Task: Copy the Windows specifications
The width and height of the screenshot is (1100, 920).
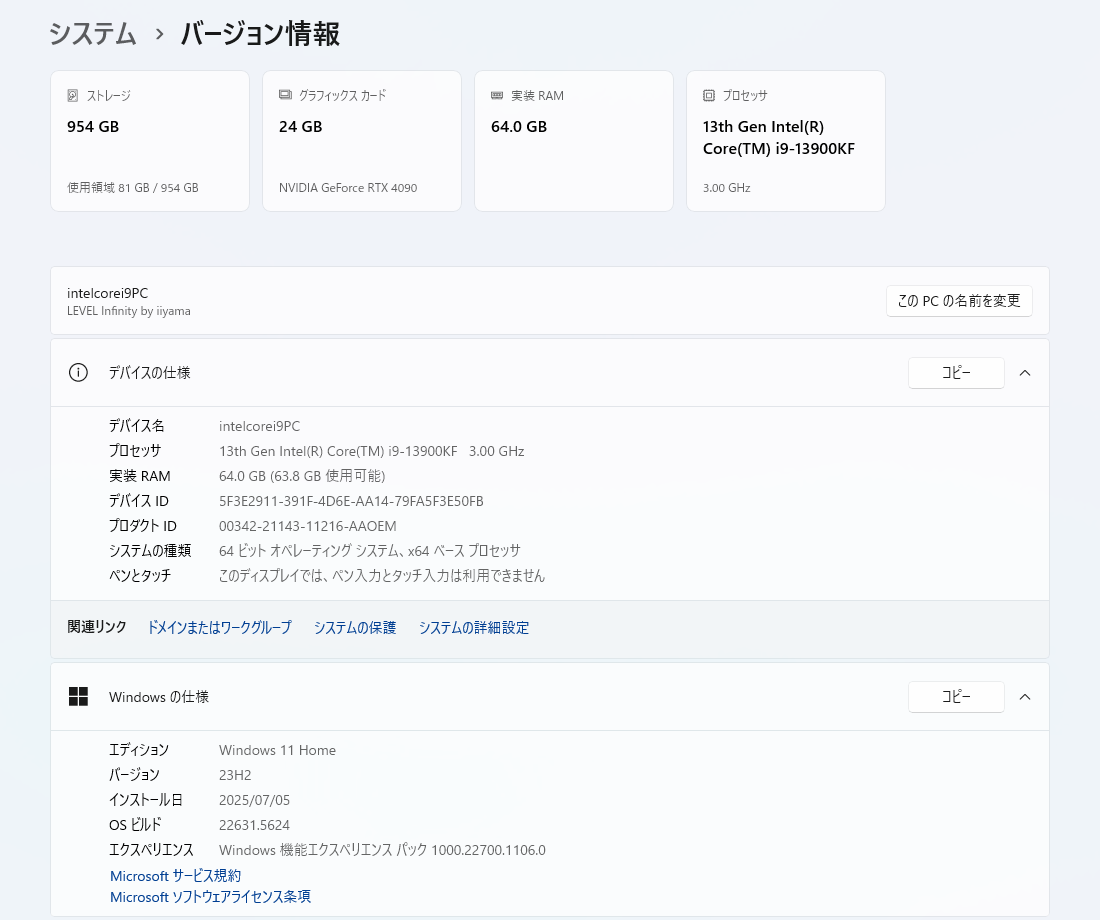Action: tap(956, 697)
